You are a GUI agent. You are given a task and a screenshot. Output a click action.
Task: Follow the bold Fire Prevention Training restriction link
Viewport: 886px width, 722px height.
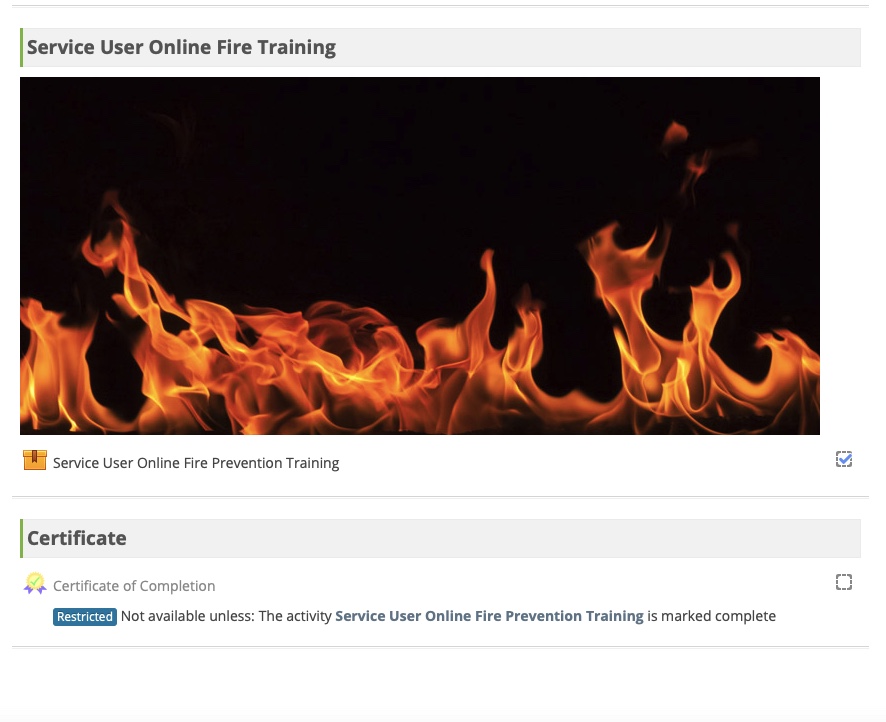[489, 616]
